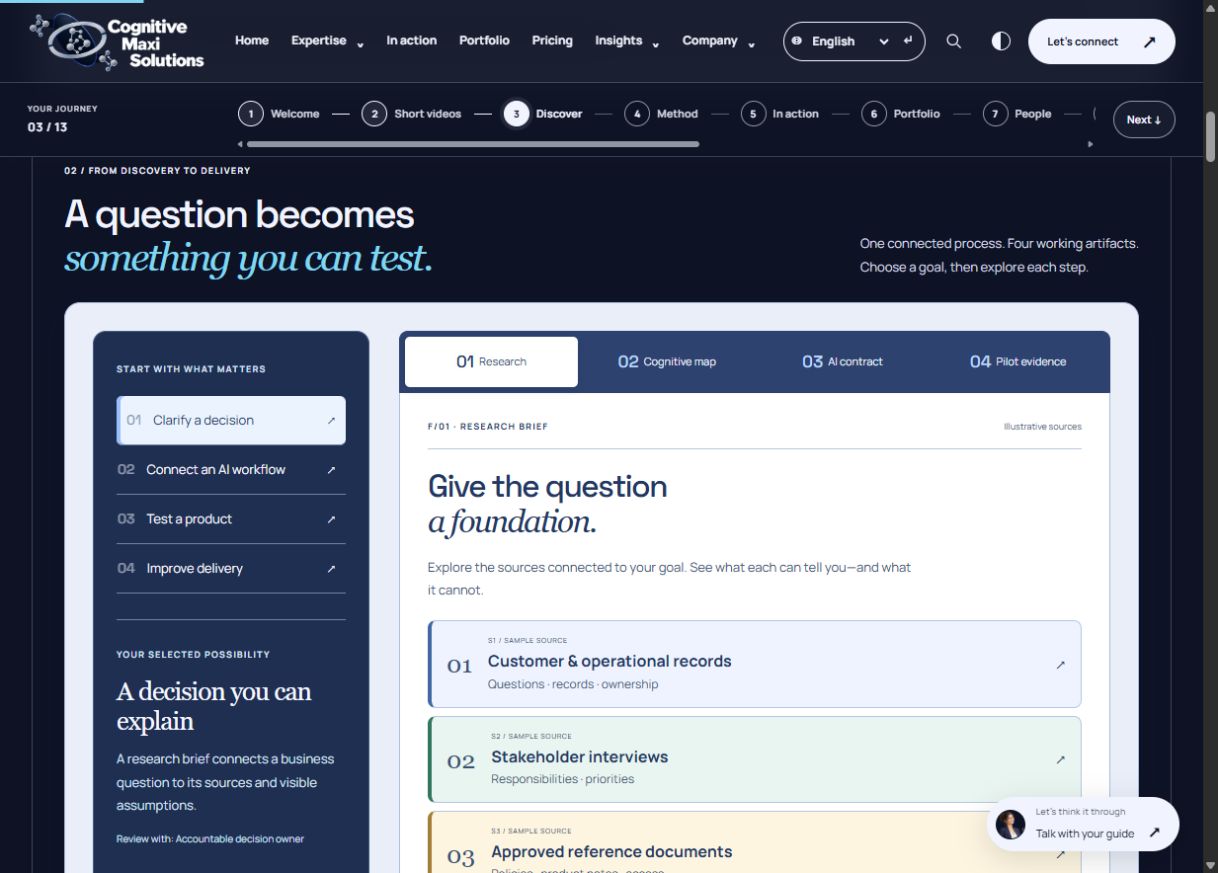Open the search magnifier icon
The width and height of the screenshot is (1218, 873).
[x=953, y=41]
